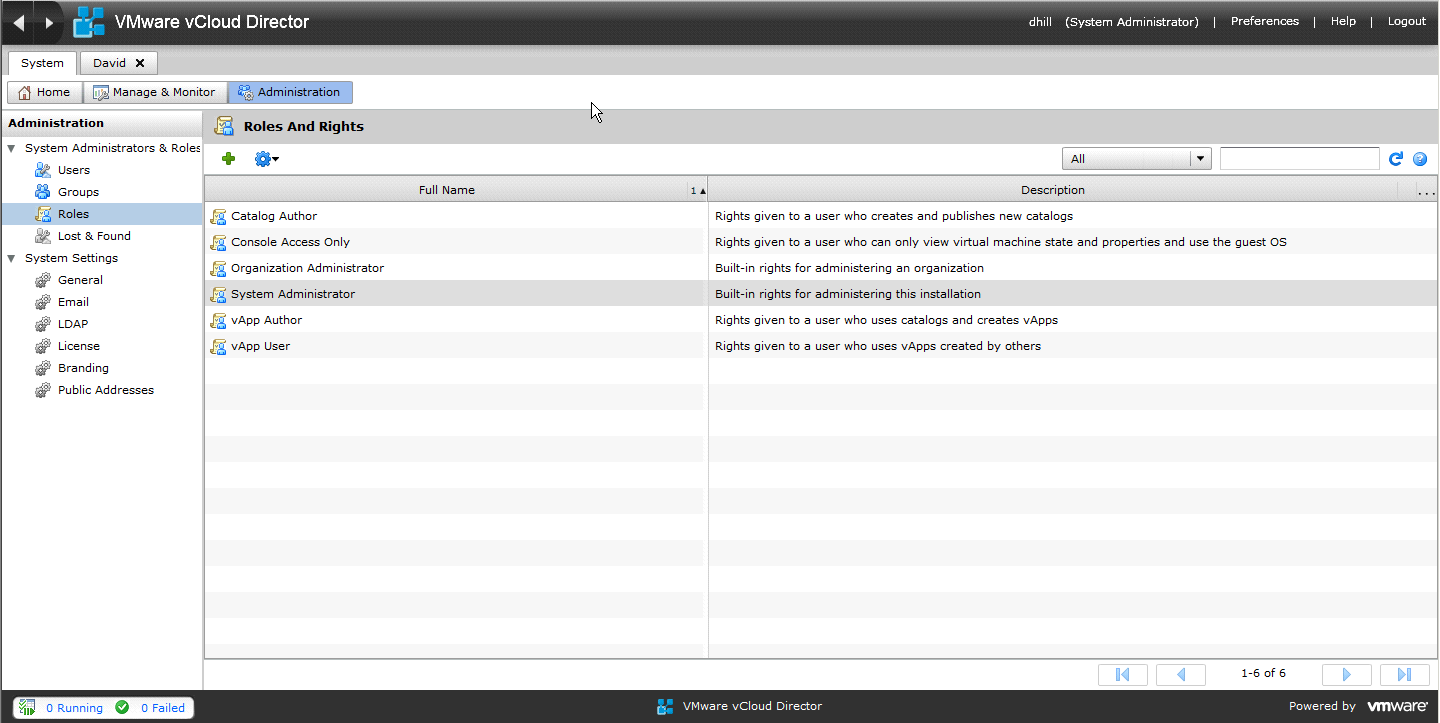This screenshot has height=723, width=1440.
Task: Click the Organization Administrator role icon
Action: coord(219,268)
